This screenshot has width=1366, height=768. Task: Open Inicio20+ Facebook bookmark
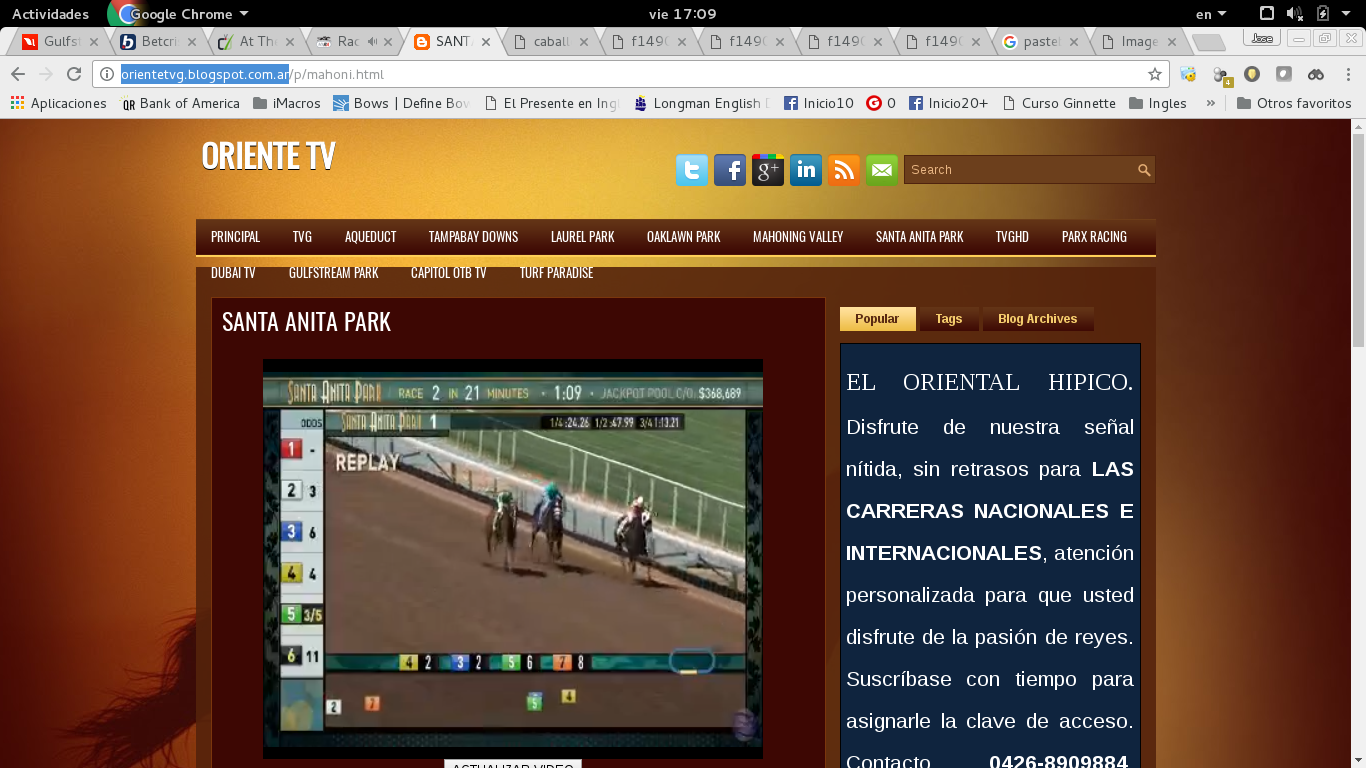[948, 103]
